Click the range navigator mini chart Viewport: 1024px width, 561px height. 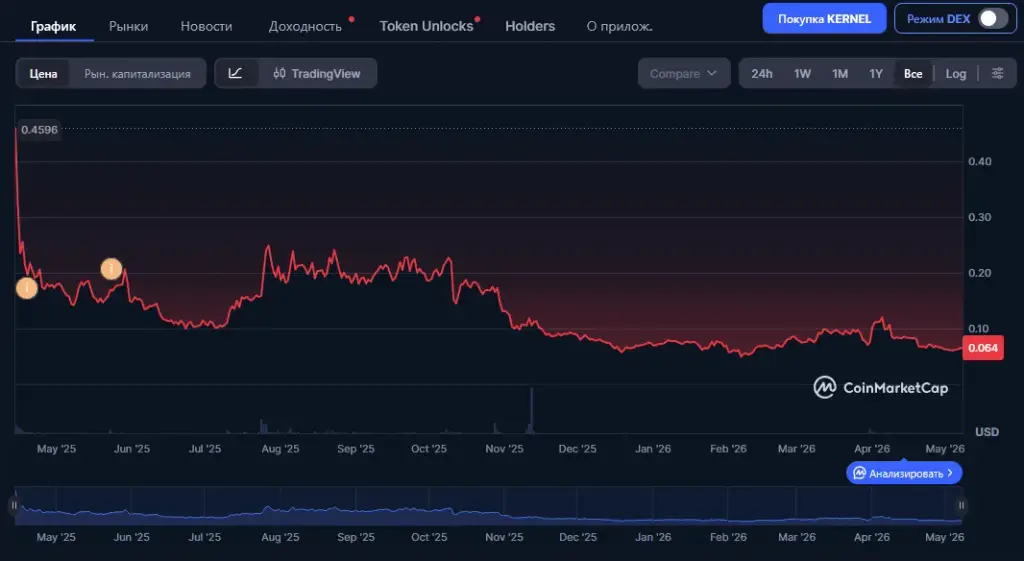coord(487,506)
